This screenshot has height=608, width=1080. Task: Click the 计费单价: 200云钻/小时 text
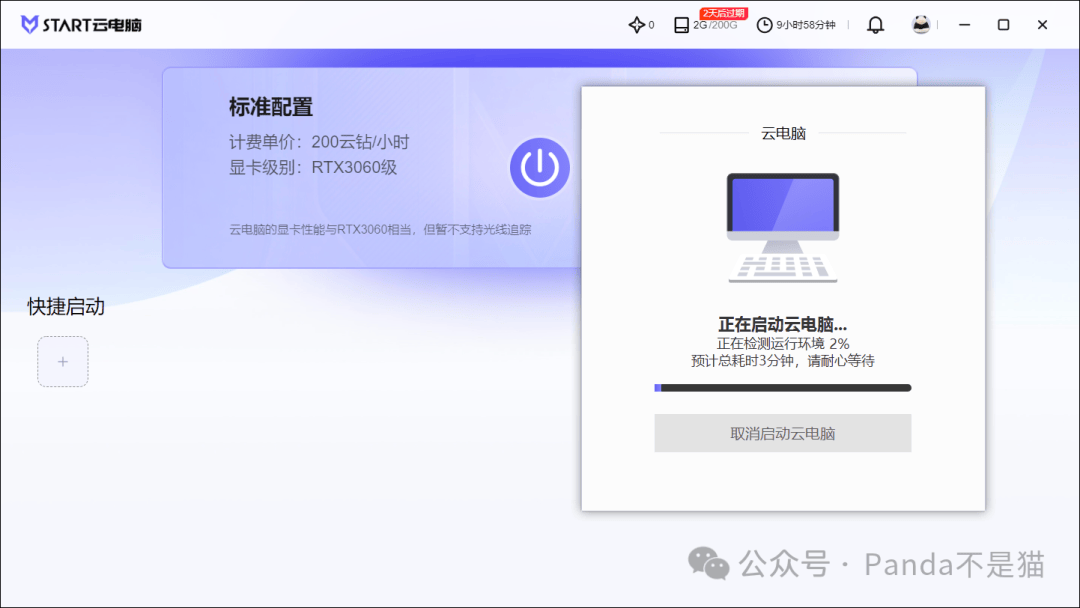pos(319,142)
